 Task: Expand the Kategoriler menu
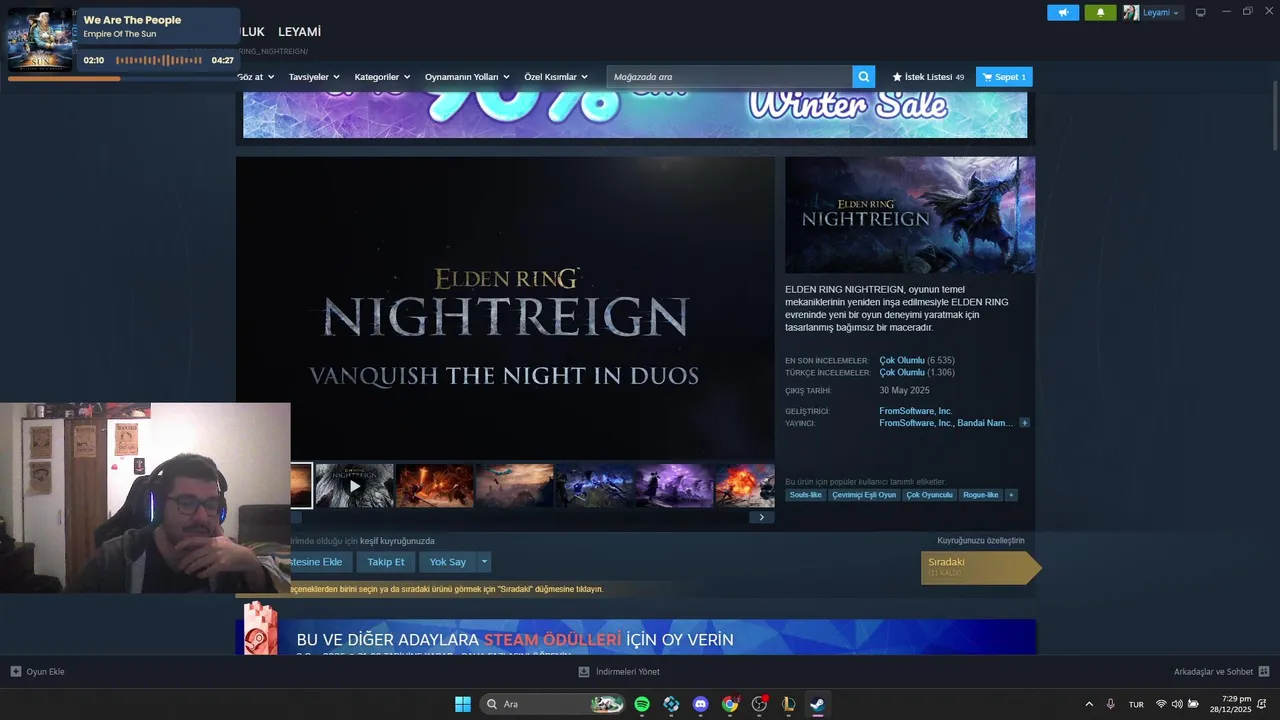pos(382,77)
